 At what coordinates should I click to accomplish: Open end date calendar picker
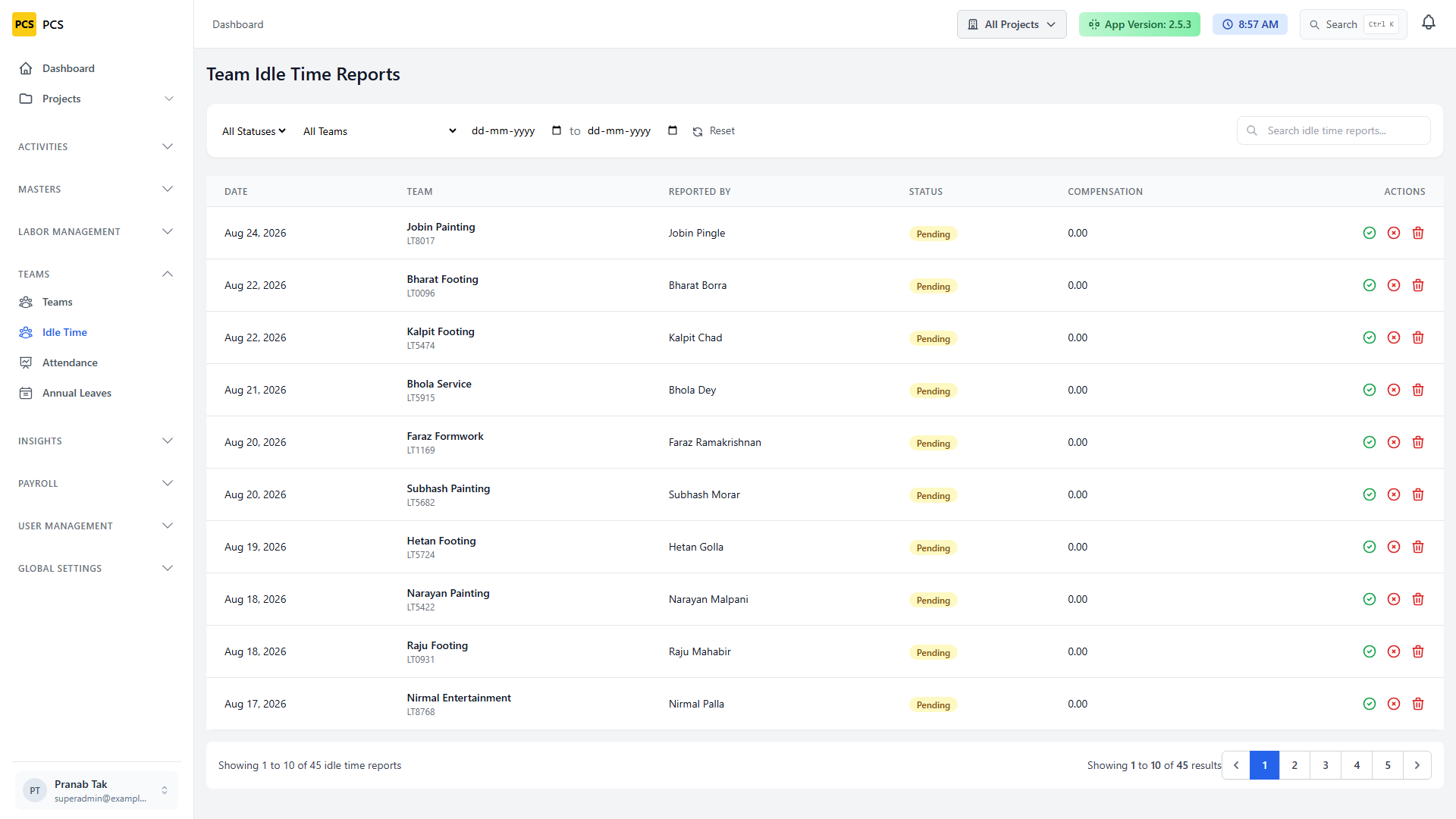(x=673, y=130)
